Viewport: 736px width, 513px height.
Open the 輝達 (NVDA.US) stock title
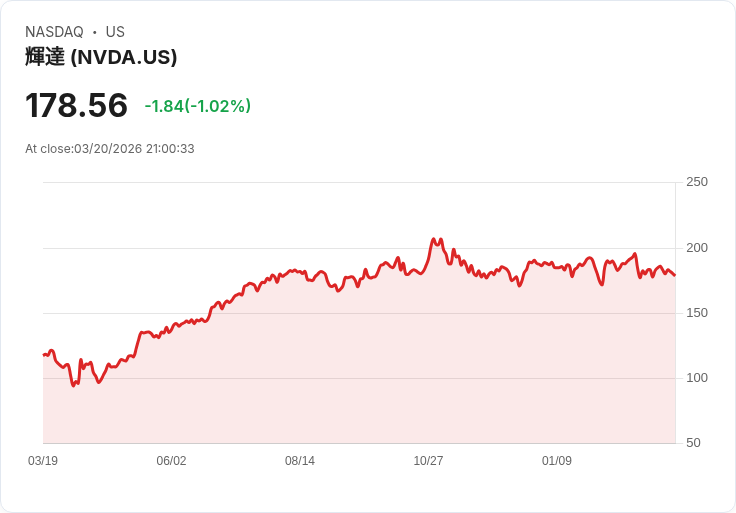point(101,57)
